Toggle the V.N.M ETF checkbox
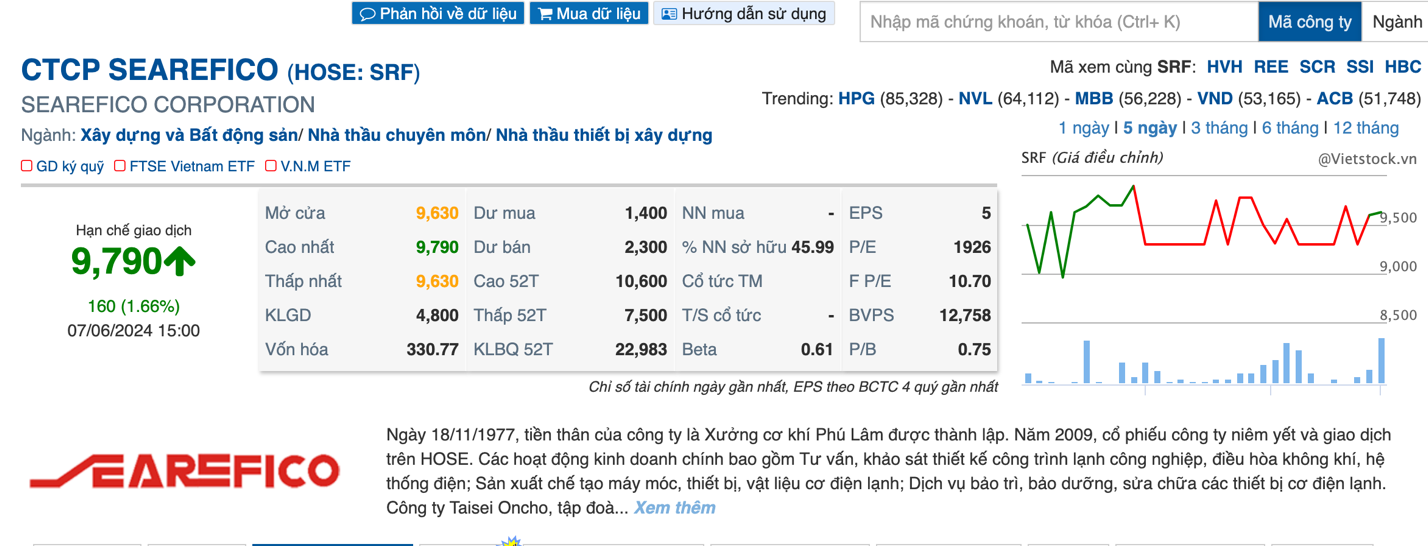1428x546 pixels. [270, 166]
